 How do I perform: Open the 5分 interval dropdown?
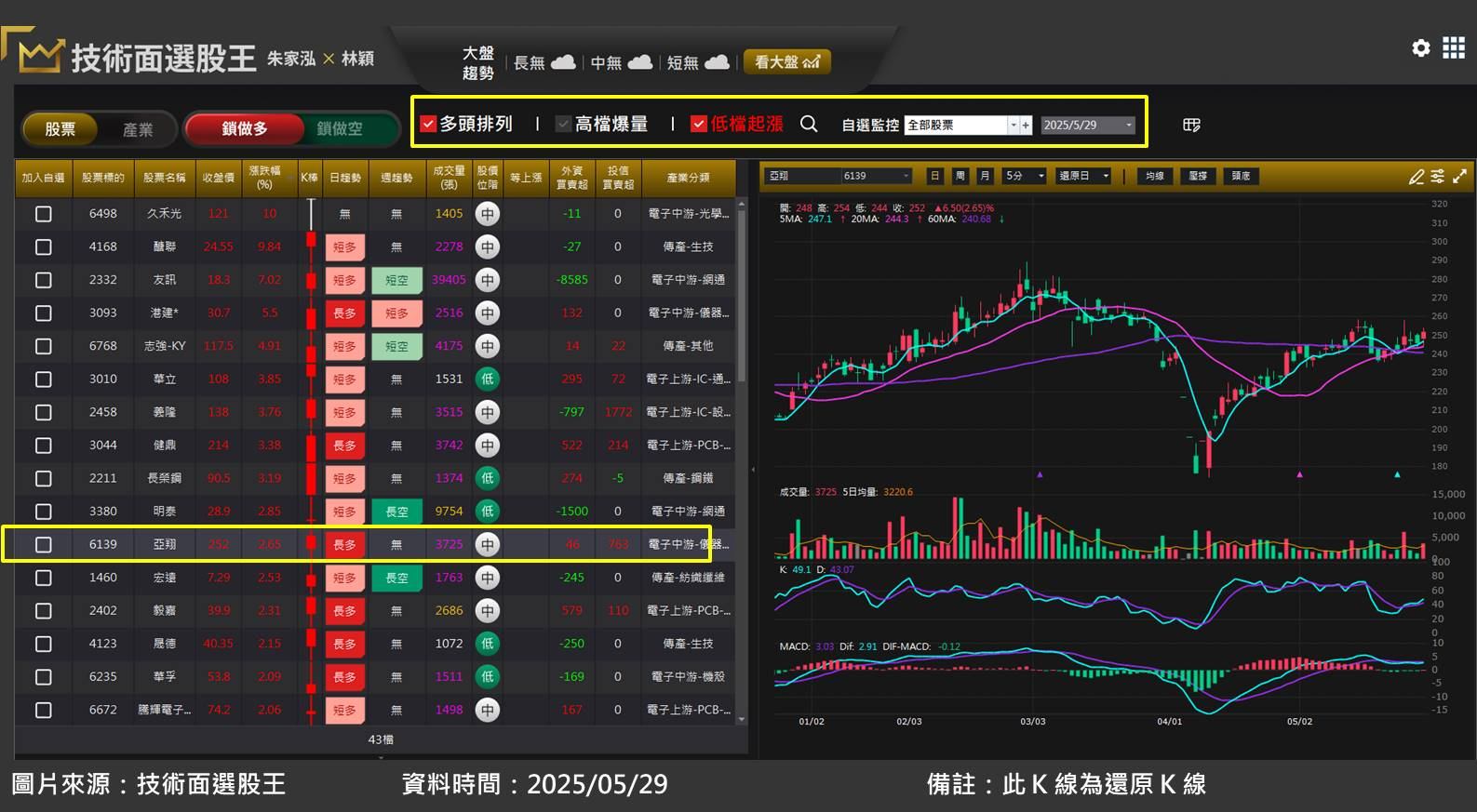[x=1025, y=176]
